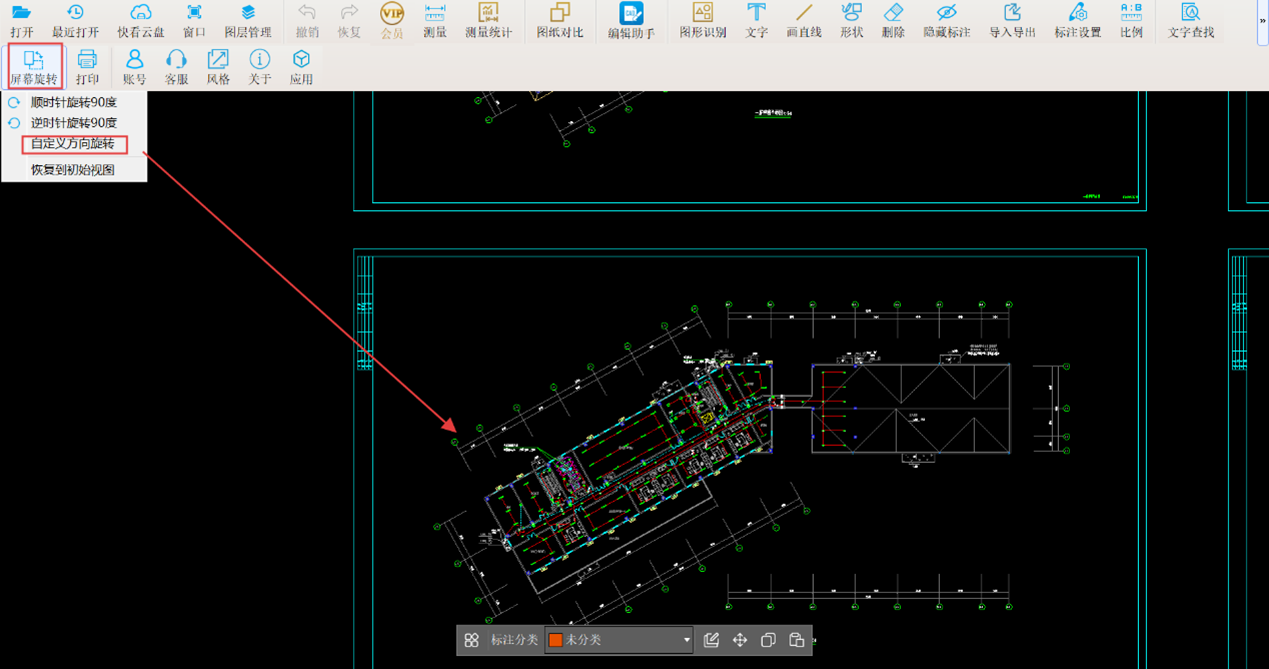Choose 恢复到初始视图 menu item
Viewport: 1269px width, 669px height.
73,170
